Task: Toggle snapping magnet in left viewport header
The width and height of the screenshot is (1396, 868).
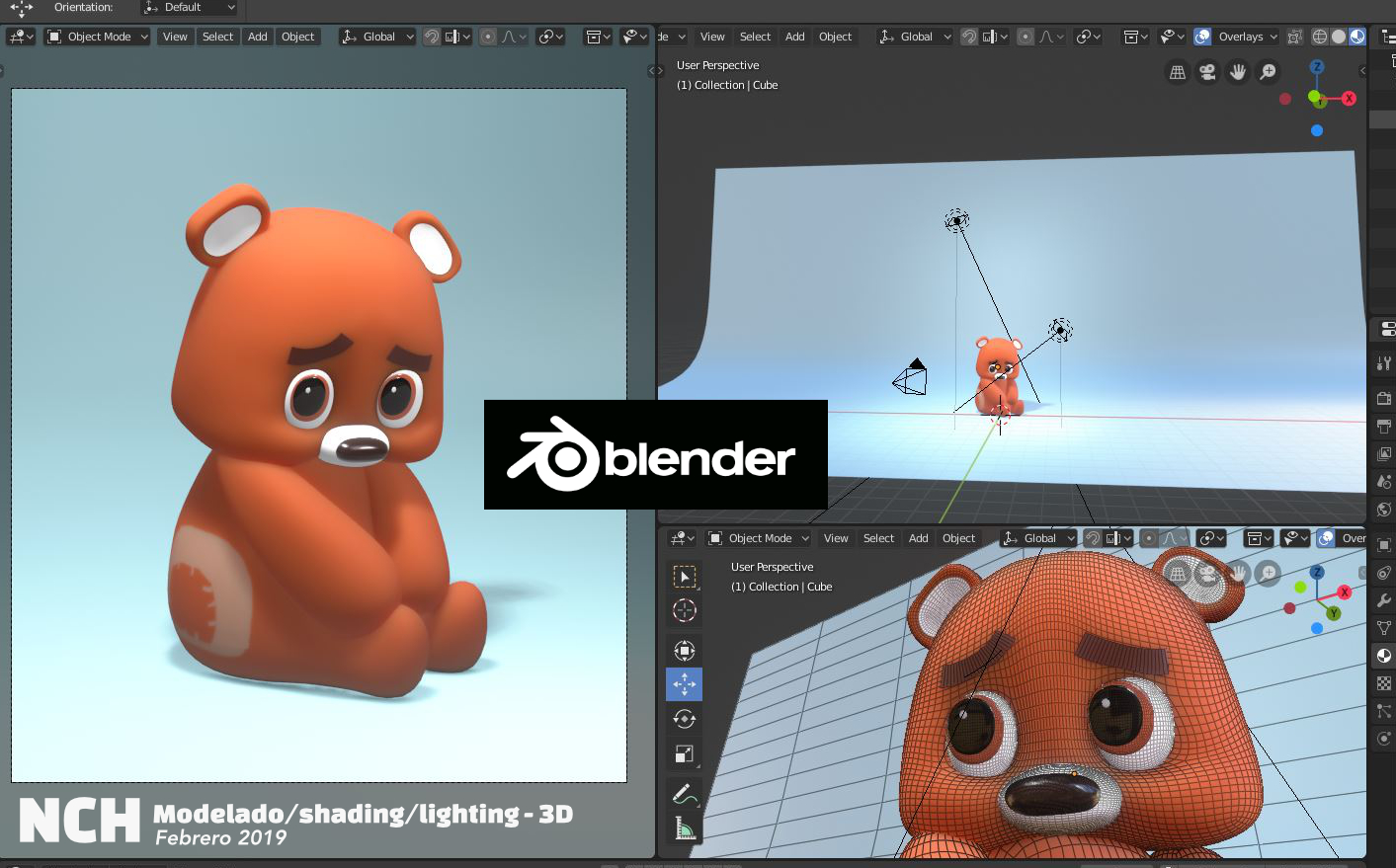Action: (x=432, y=37)
